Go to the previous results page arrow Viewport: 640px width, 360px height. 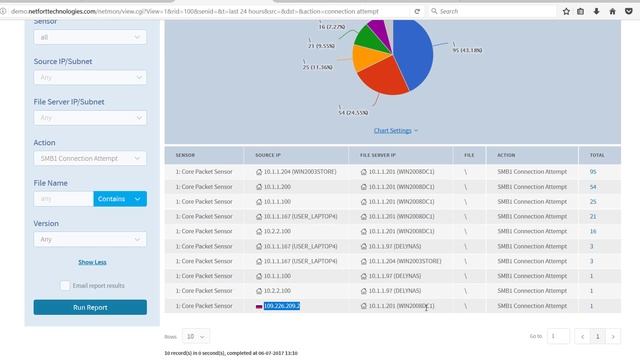[x=582, y=337]
